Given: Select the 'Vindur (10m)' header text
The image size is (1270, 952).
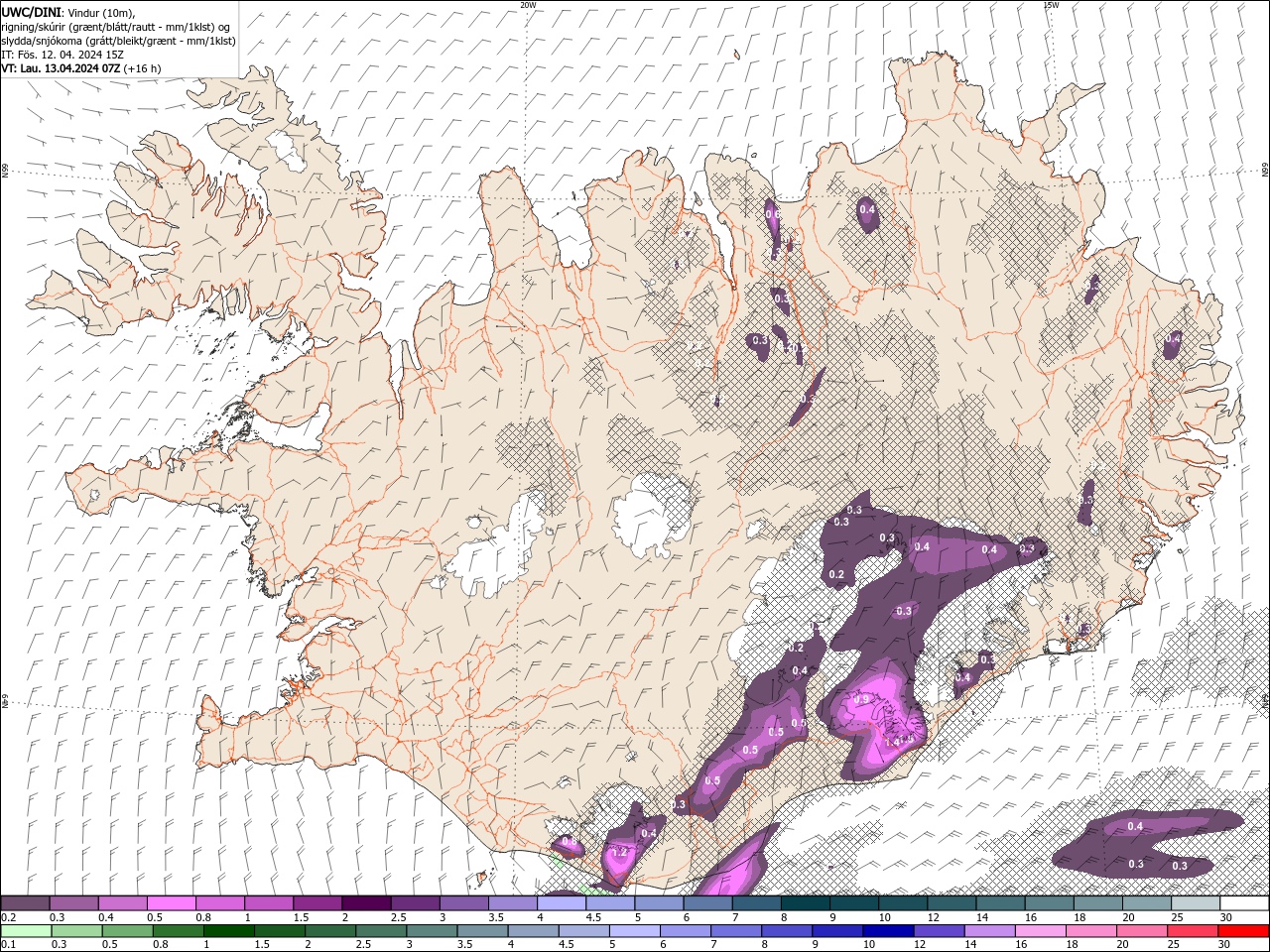Looking at the screenshot, I should point(102,12).
